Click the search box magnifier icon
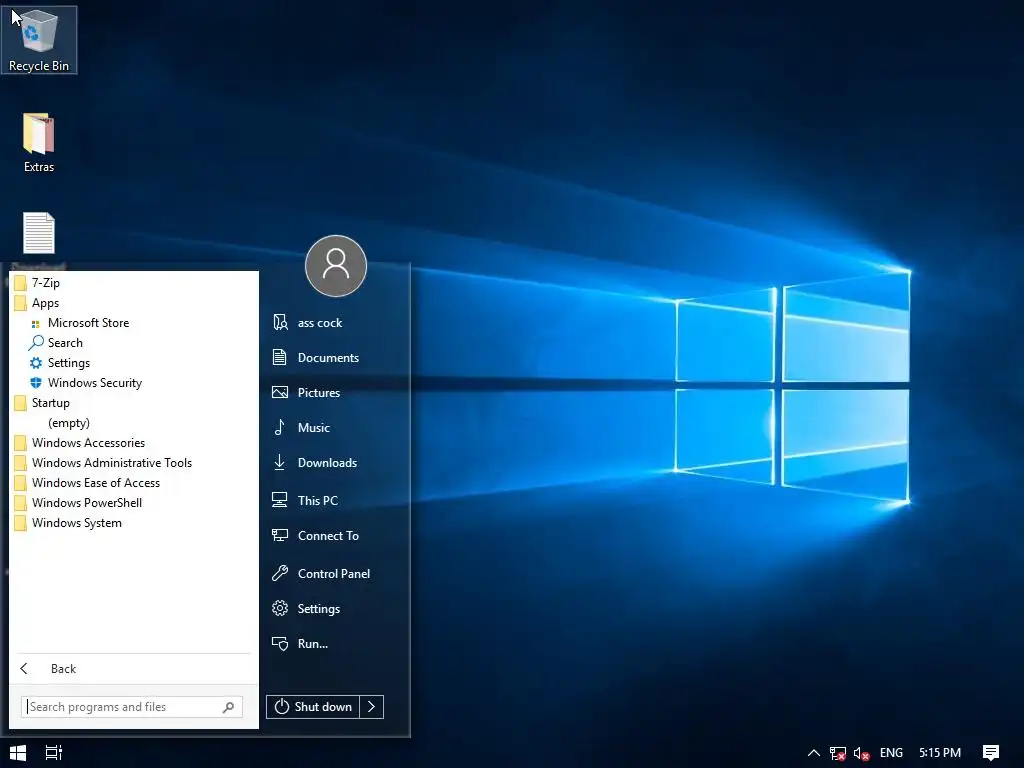The width and height of the screenshot is (1024, 768). (x=228, y=707)
